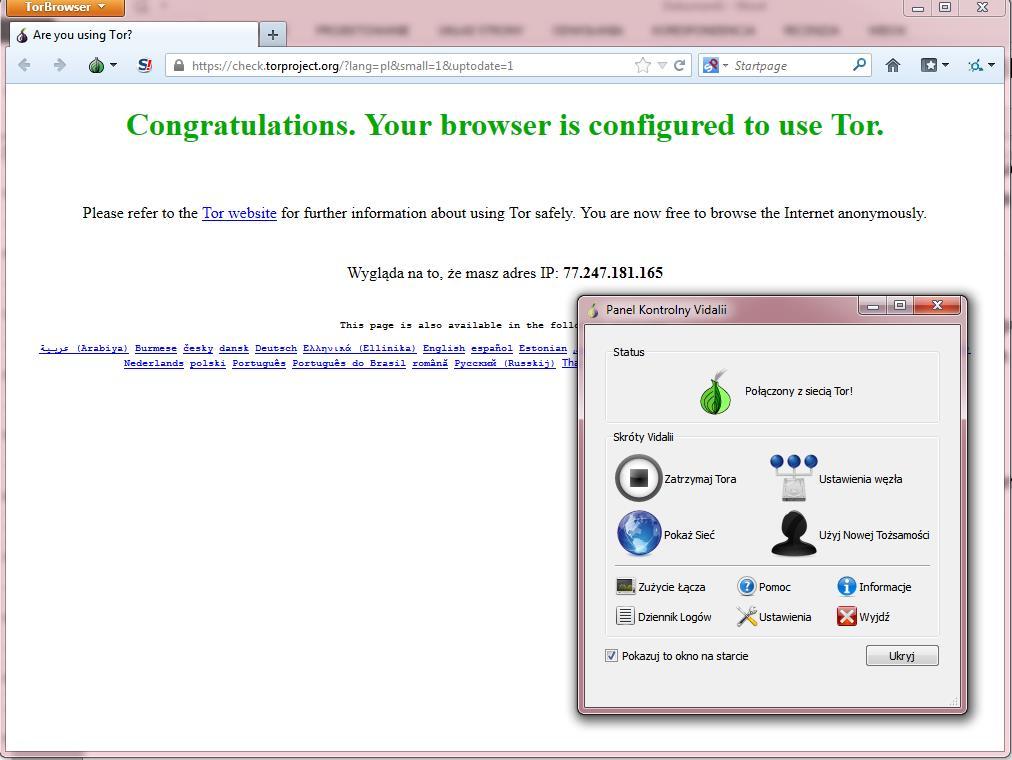Image resolution: width=1012 pixels, height=760 pixels.
Task: Click 'Połączony z siecią Tor!' status text
Action: click(x=798, y=391)
